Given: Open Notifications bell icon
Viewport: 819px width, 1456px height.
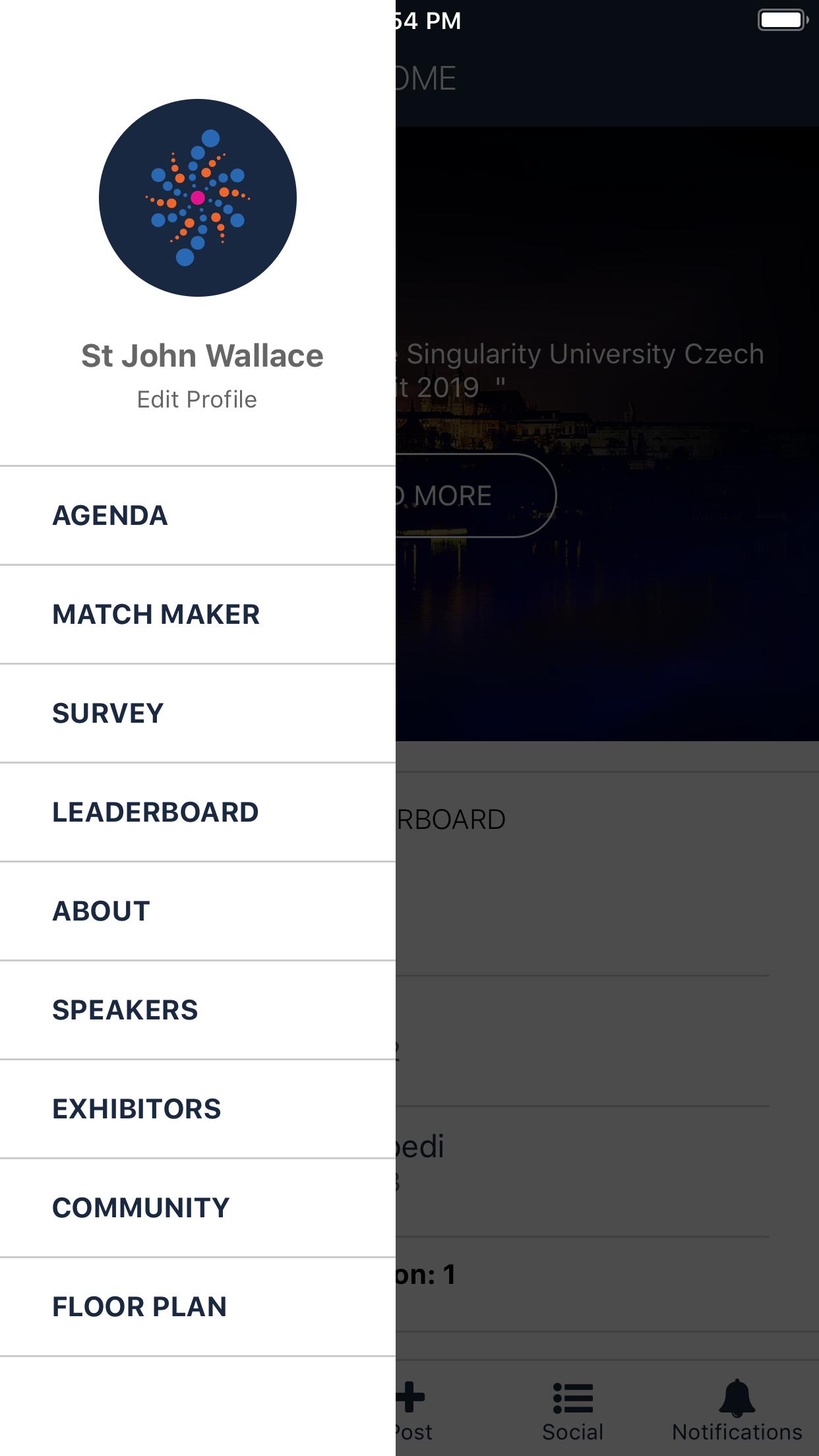Looking at the screenshot, I should [x=737, y=1398].
